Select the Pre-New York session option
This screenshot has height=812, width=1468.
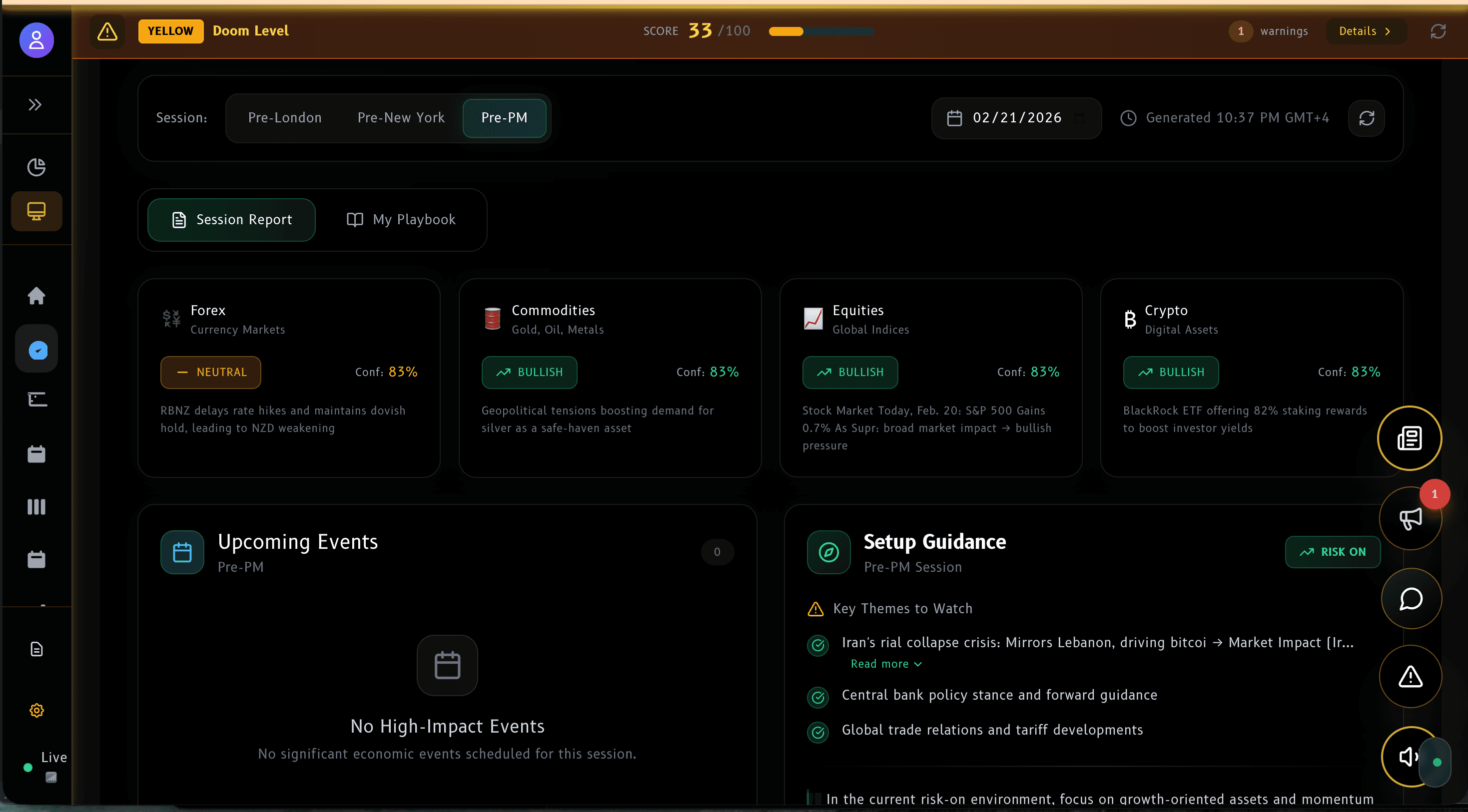click(401, 117)
